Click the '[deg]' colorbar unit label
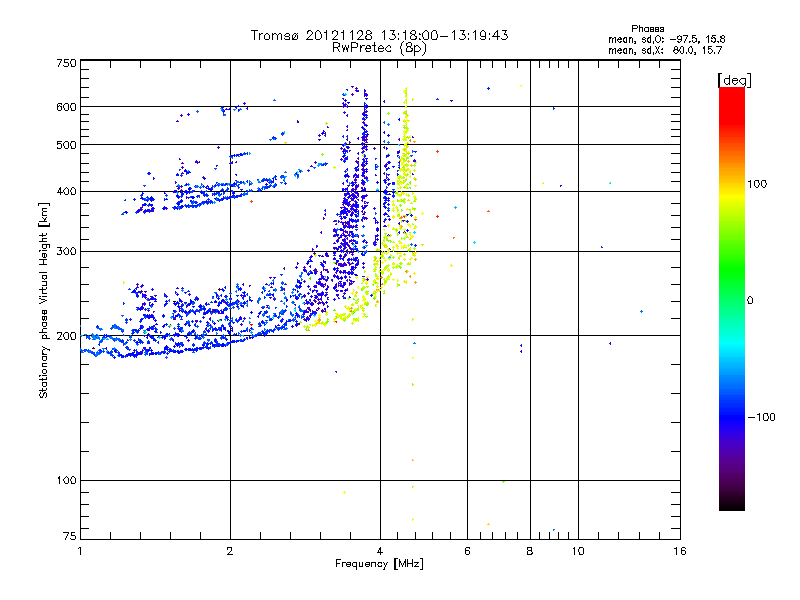 coord(734,80)
